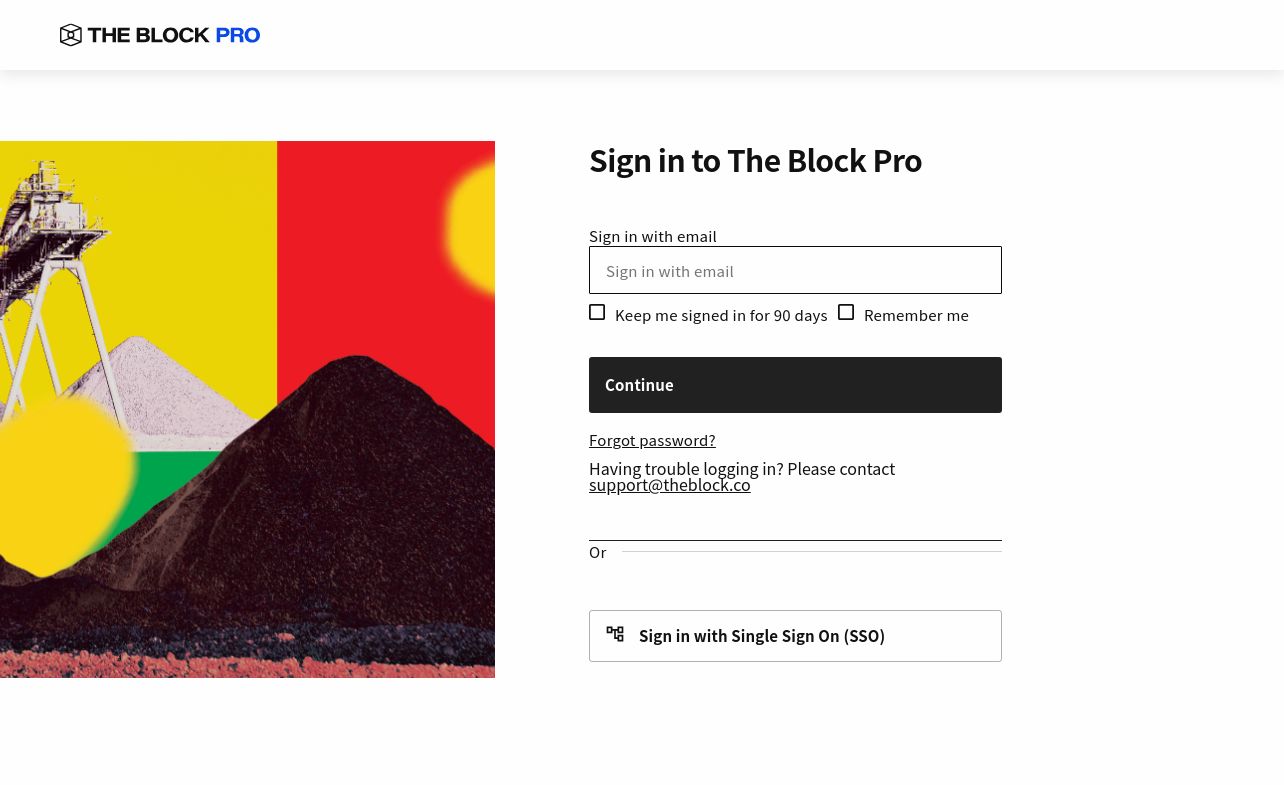Click the "Having trouble logging in?" text
Screen dimensions: 1284x785
(686, 468)
